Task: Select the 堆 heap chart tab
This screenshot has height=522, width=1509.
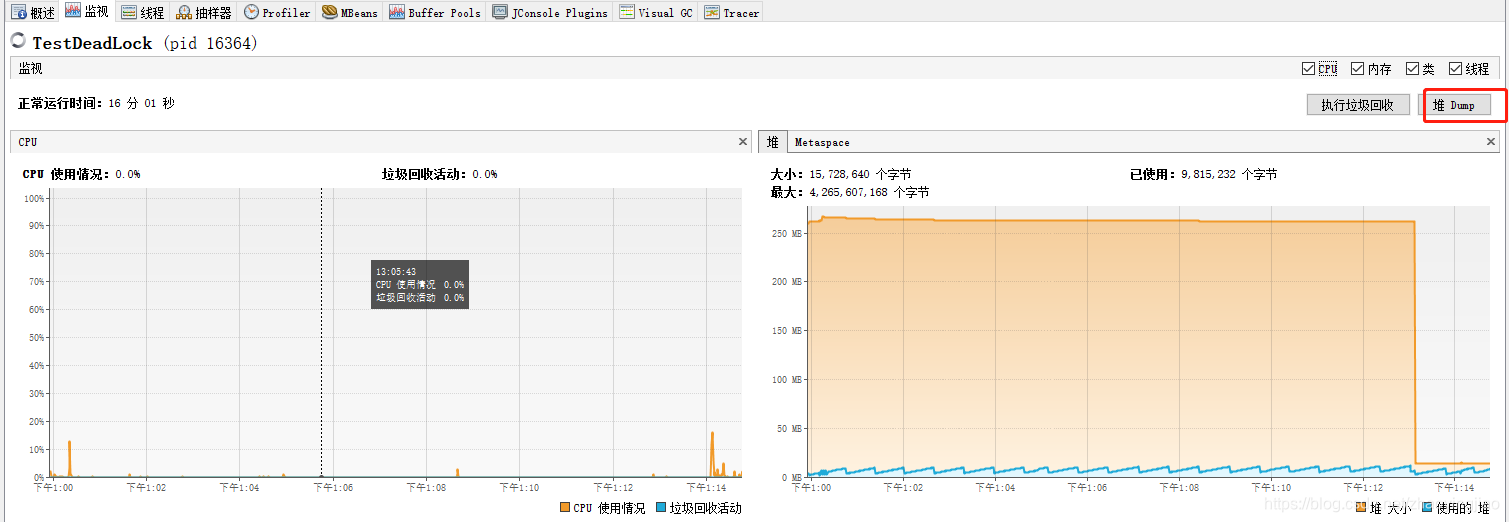Action: pos(773,142)
